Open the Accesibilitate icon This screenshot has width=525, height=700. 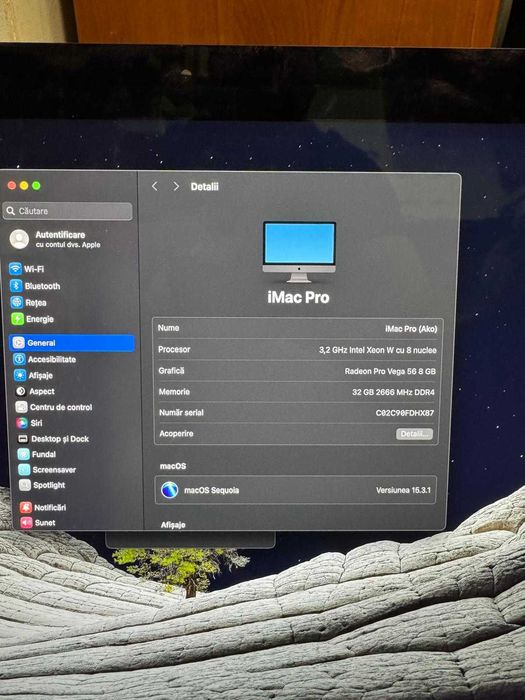(19, 359)
